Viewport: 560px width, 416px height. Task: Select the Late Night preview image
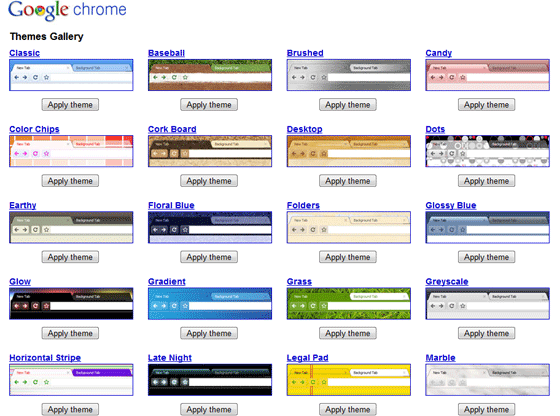pos(210,380)
